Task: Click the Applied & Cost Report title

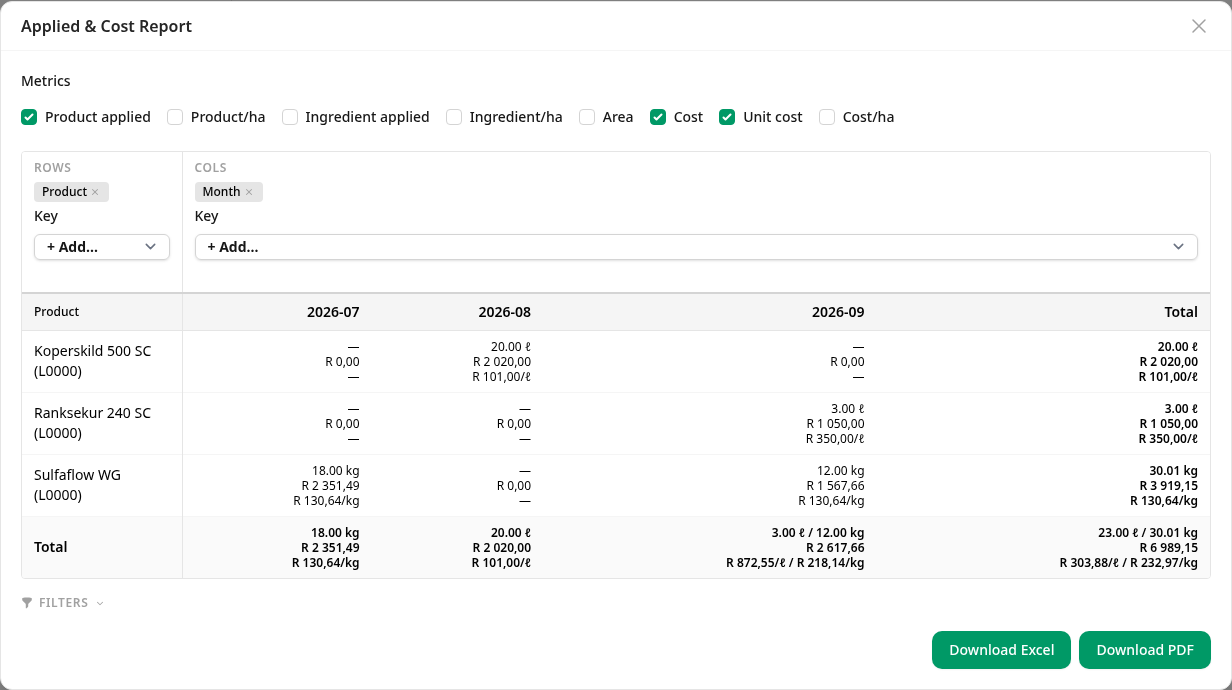Action: (x=106, y=26)
